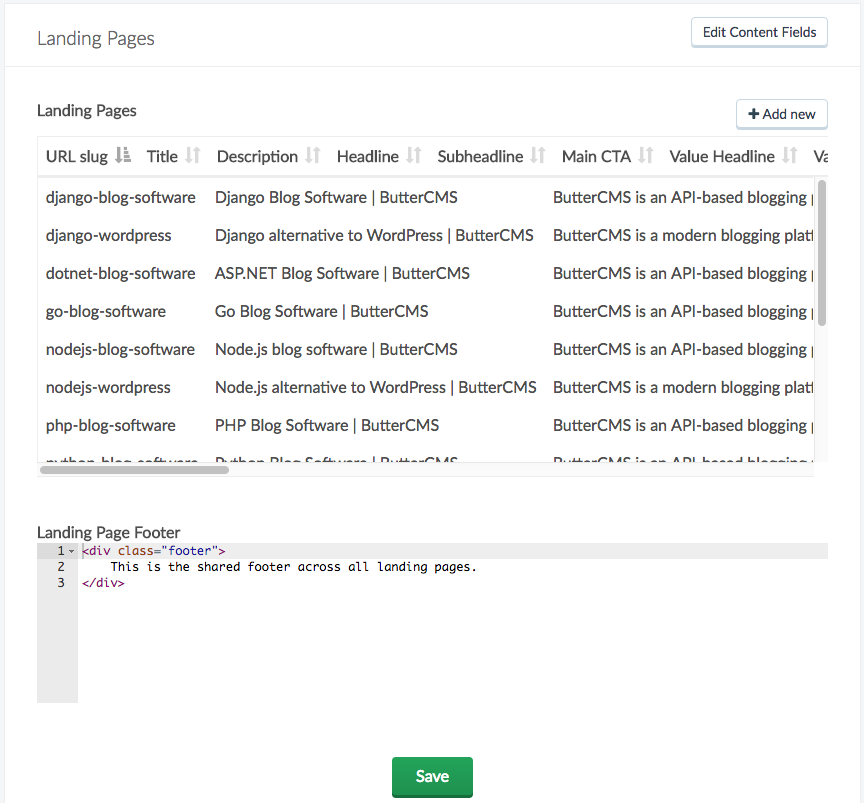Sort table by Subheadline column icon
This screenshot has height=803, width=864.
coord(538,156)
